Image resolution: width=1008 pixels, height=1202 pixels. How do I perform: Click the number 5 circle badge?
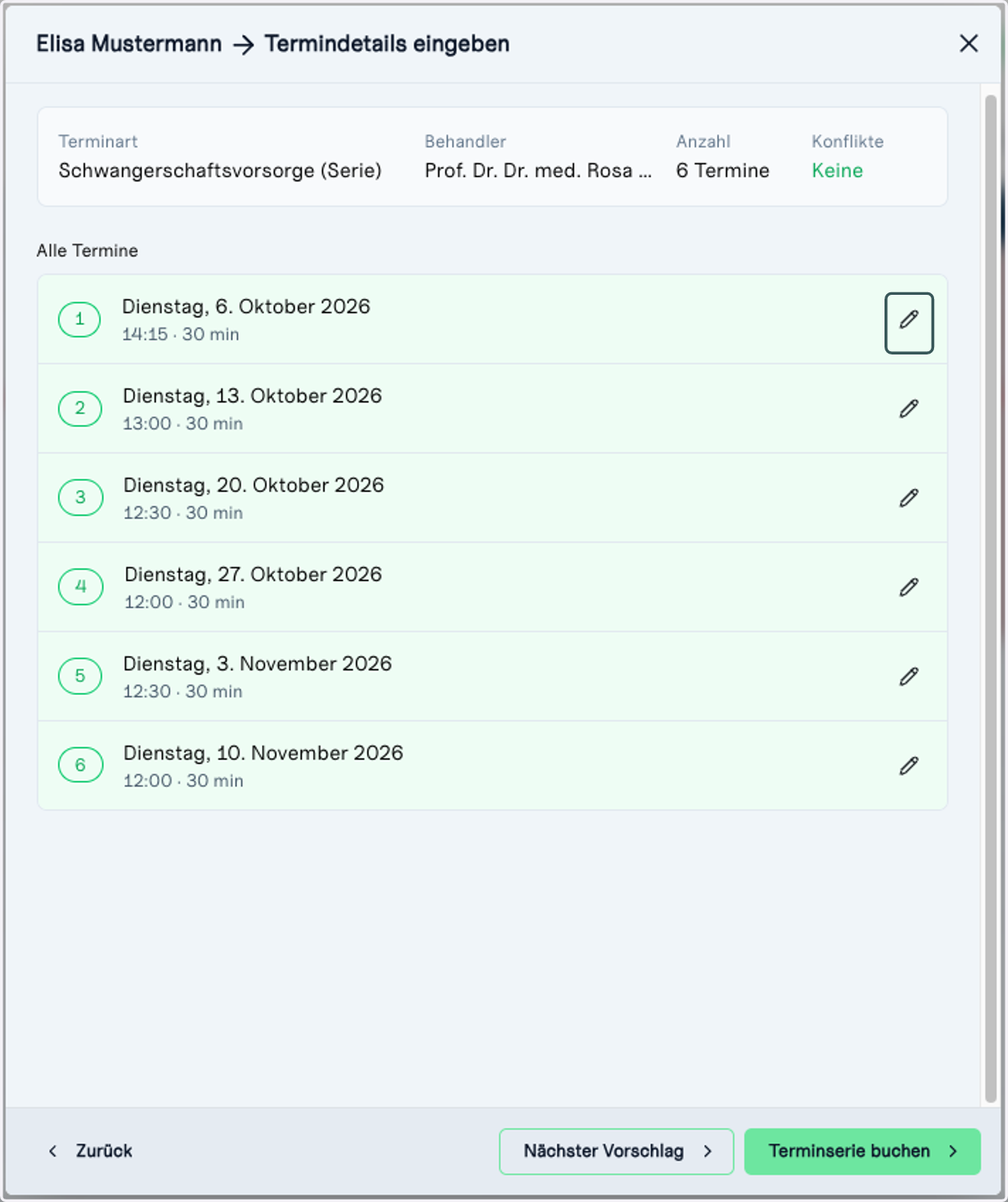click(x=80, y=675)
